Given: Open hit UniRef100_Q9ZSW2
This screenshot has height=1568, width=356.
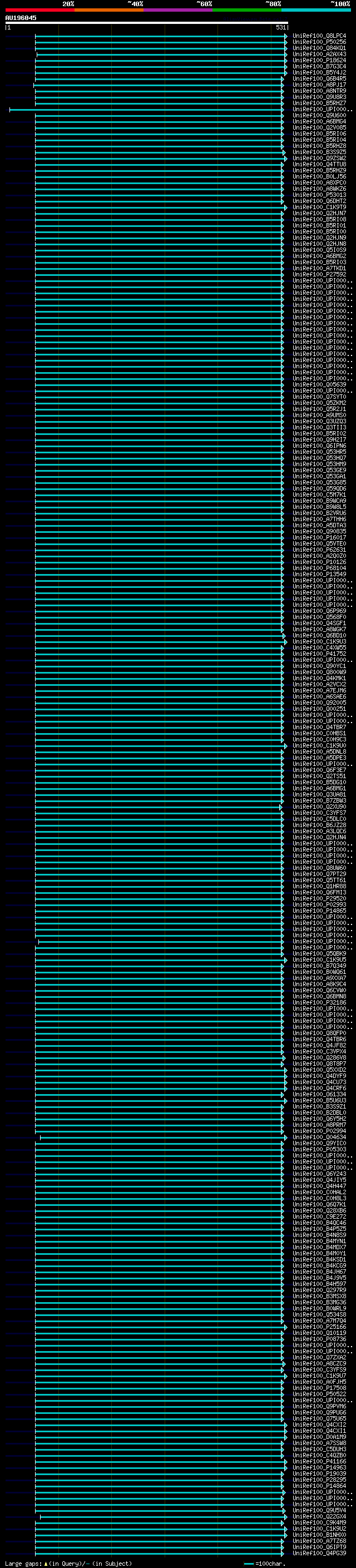Looking at the screenshot, I should (x=319, y=159).
